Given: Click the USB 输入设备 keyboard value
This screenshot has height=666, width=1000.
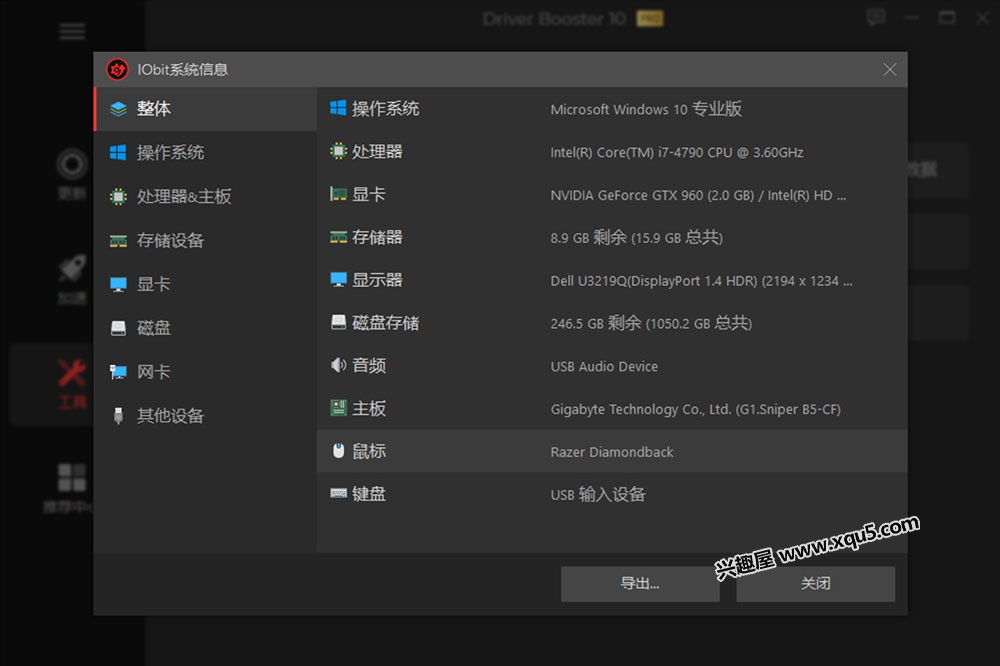Looking at the screenshot, I should coord(598,494).
